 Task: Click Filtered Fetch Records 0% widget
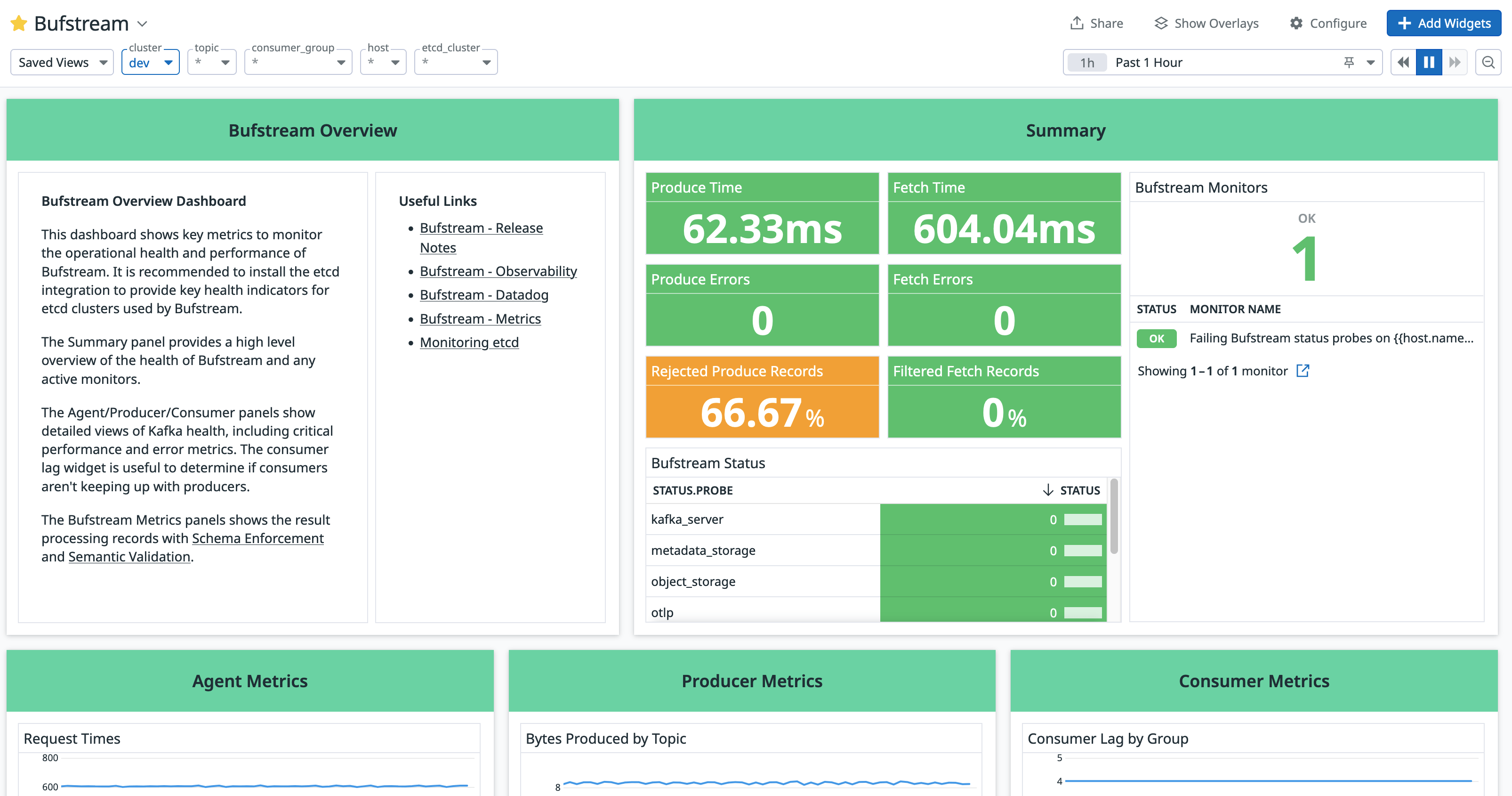(1004, 397)
